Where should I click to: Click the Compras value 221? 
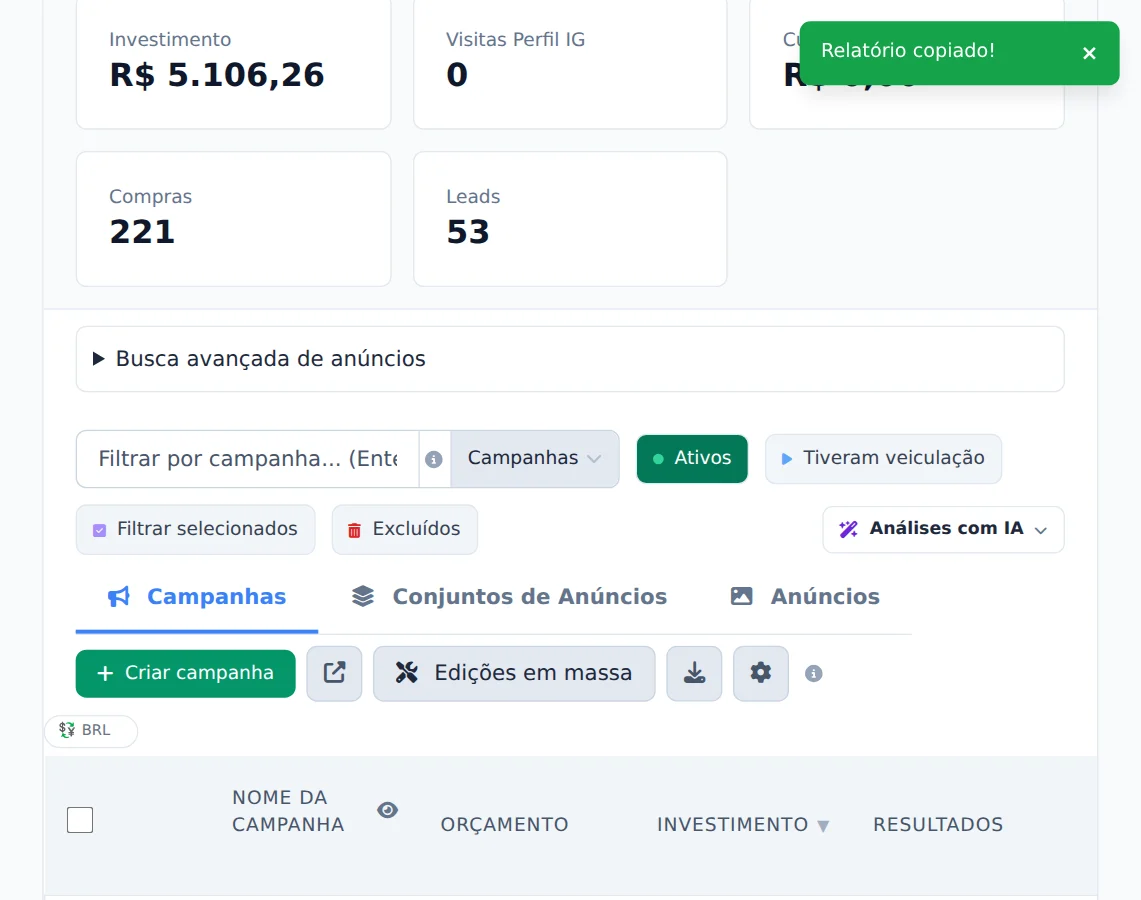(x=142, y=232)
